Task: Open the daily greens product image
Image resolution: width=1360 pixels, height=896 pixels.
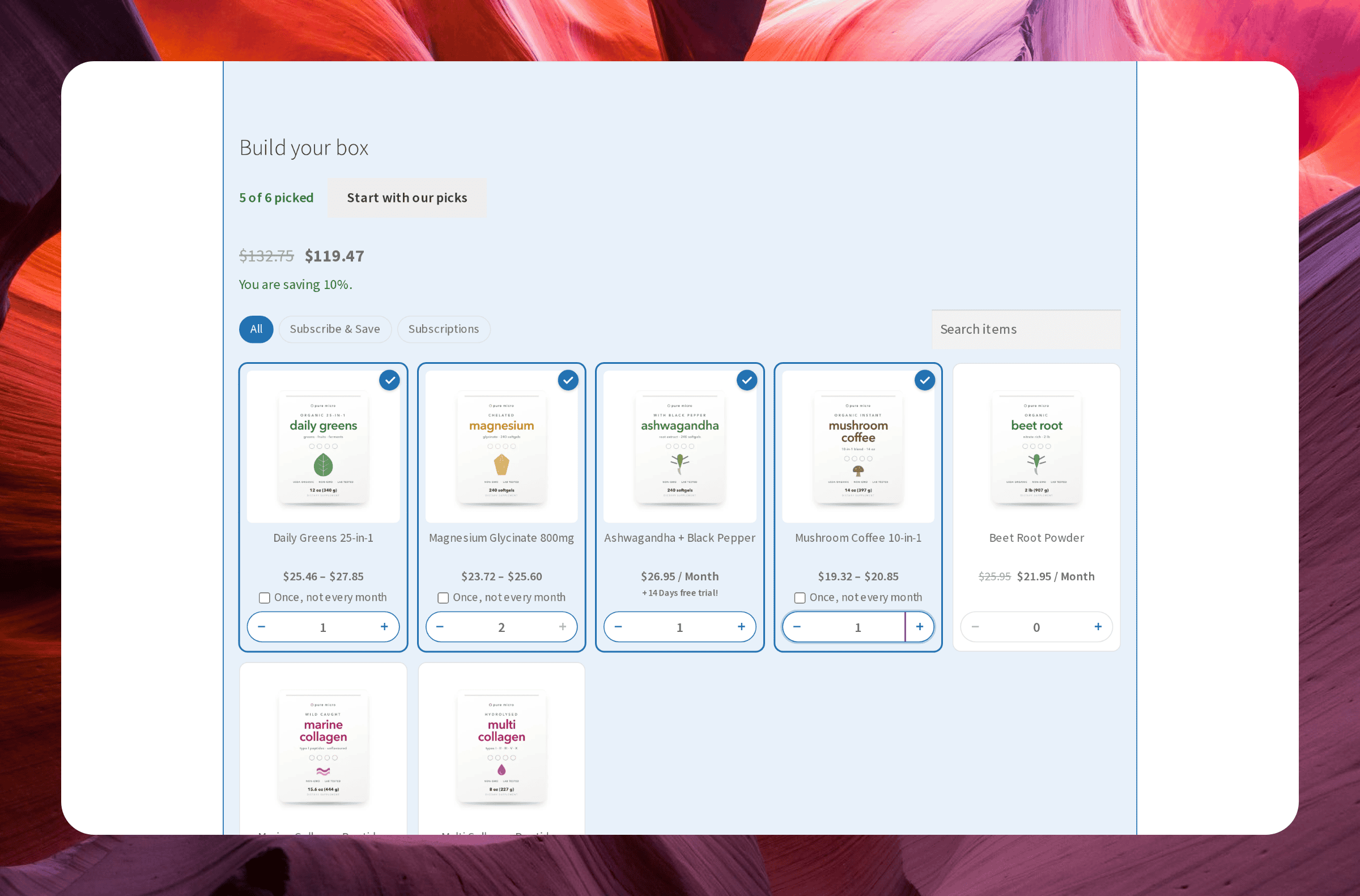Action: pos(324,447)
